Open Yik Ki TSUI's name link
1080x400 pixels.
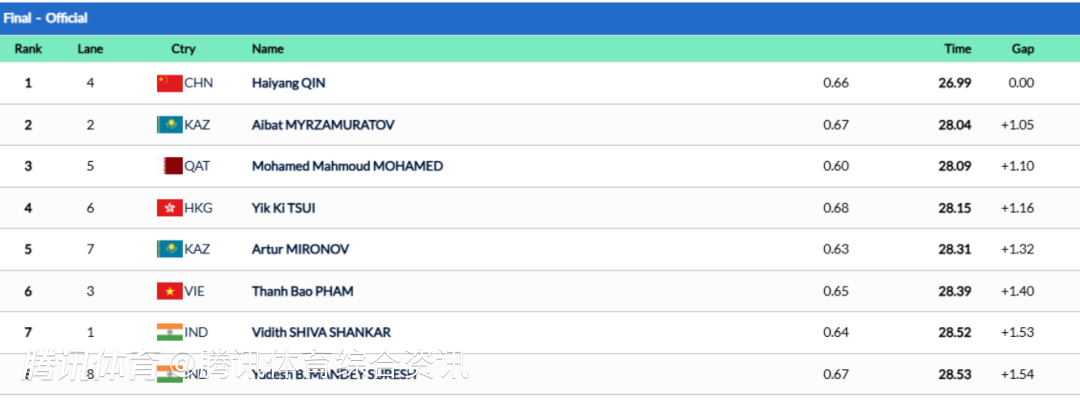click(284, 208)
